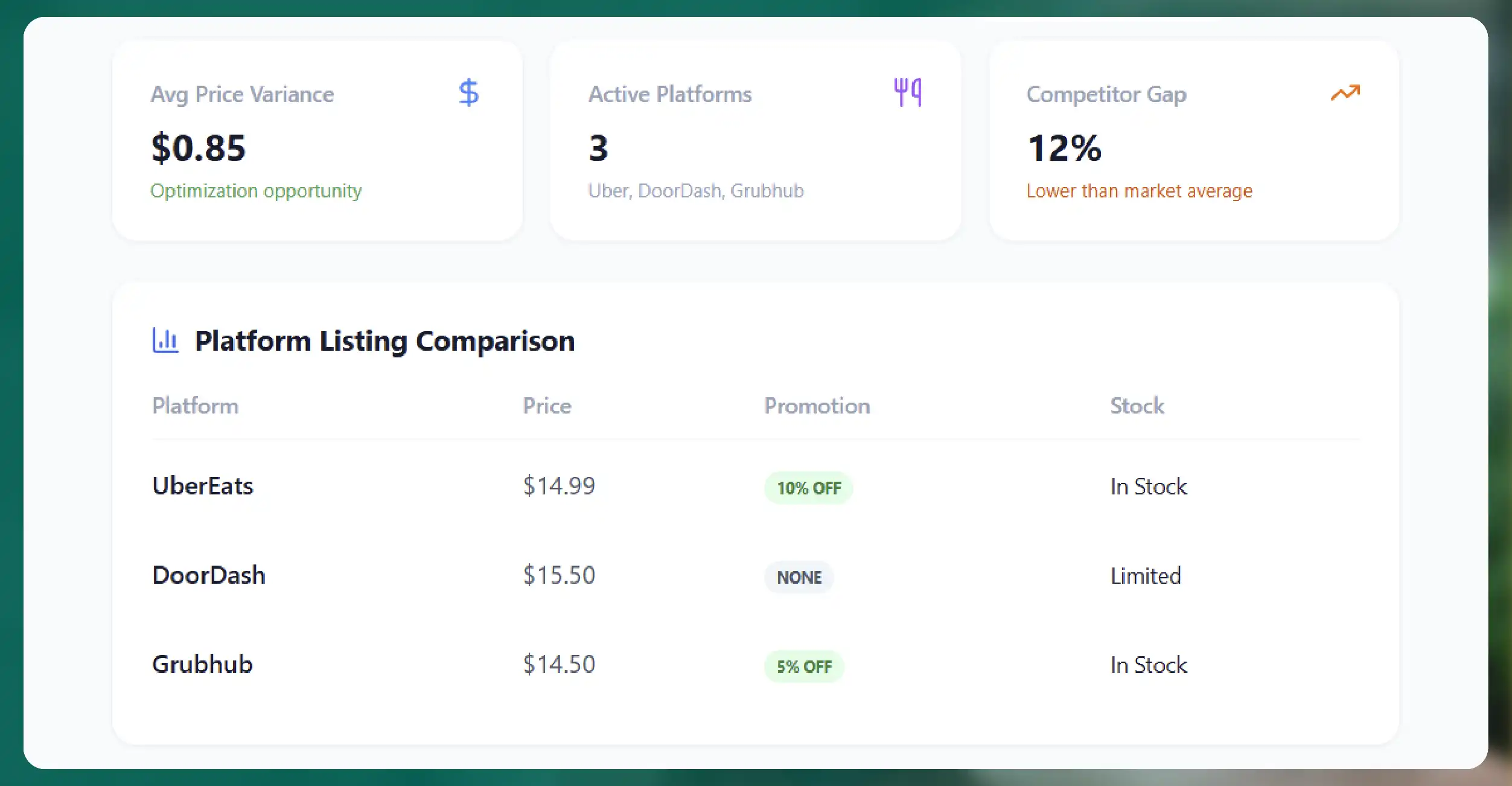Click the Platform column header
1512x786 pixels.
[195, 406]
